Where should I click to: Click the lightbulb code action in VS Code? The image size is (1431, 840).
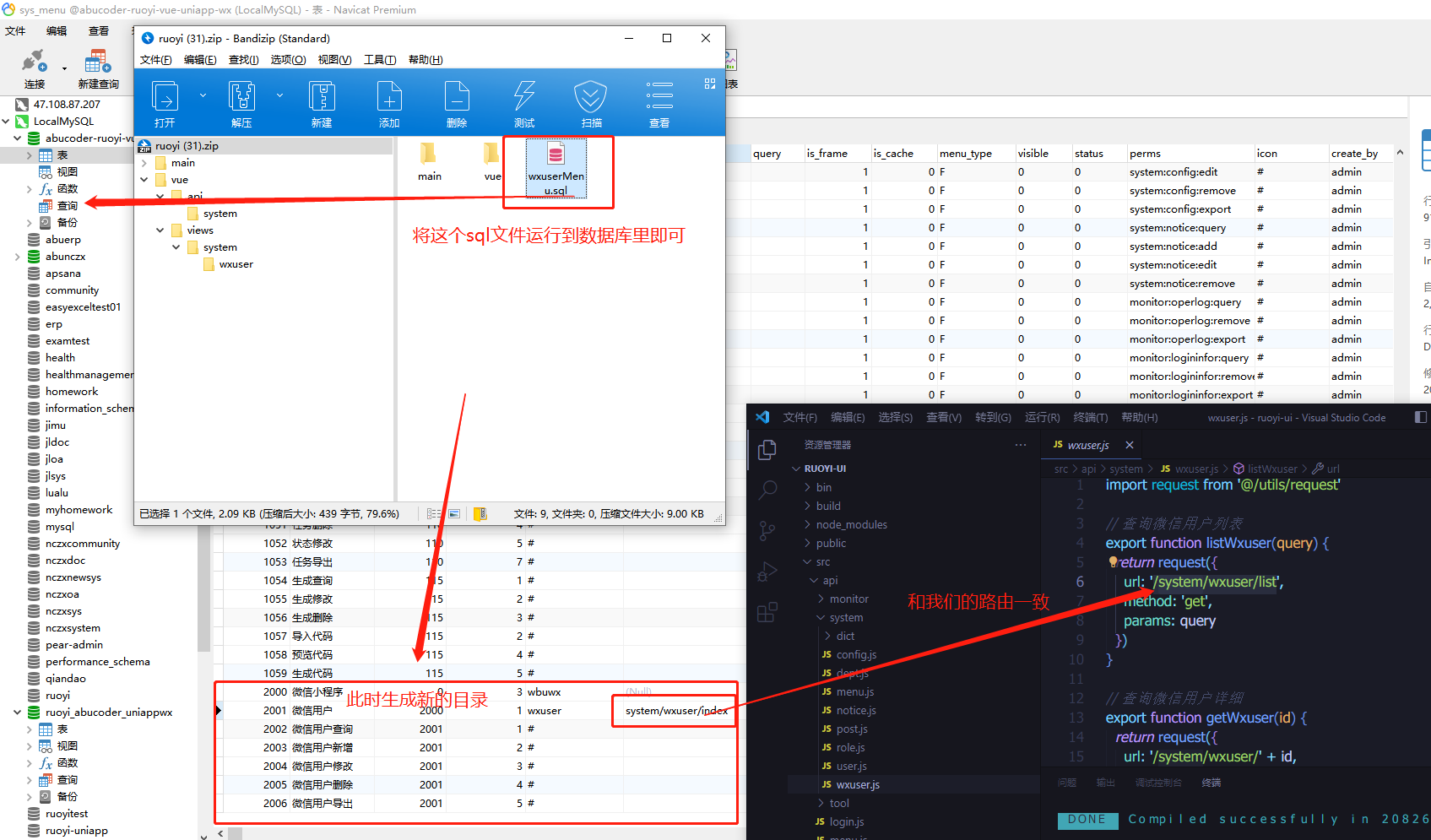click(1113, 561)
